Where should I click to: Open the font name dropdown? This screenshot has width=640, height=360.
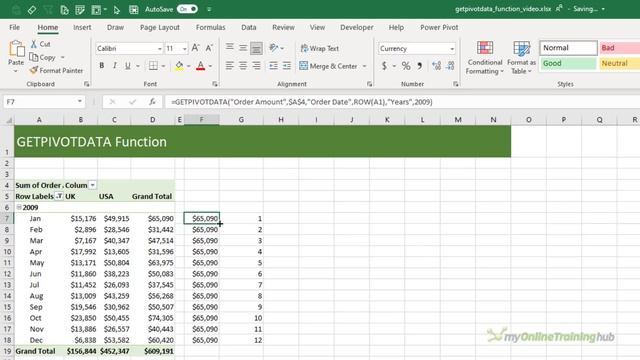tap(160, 49)
